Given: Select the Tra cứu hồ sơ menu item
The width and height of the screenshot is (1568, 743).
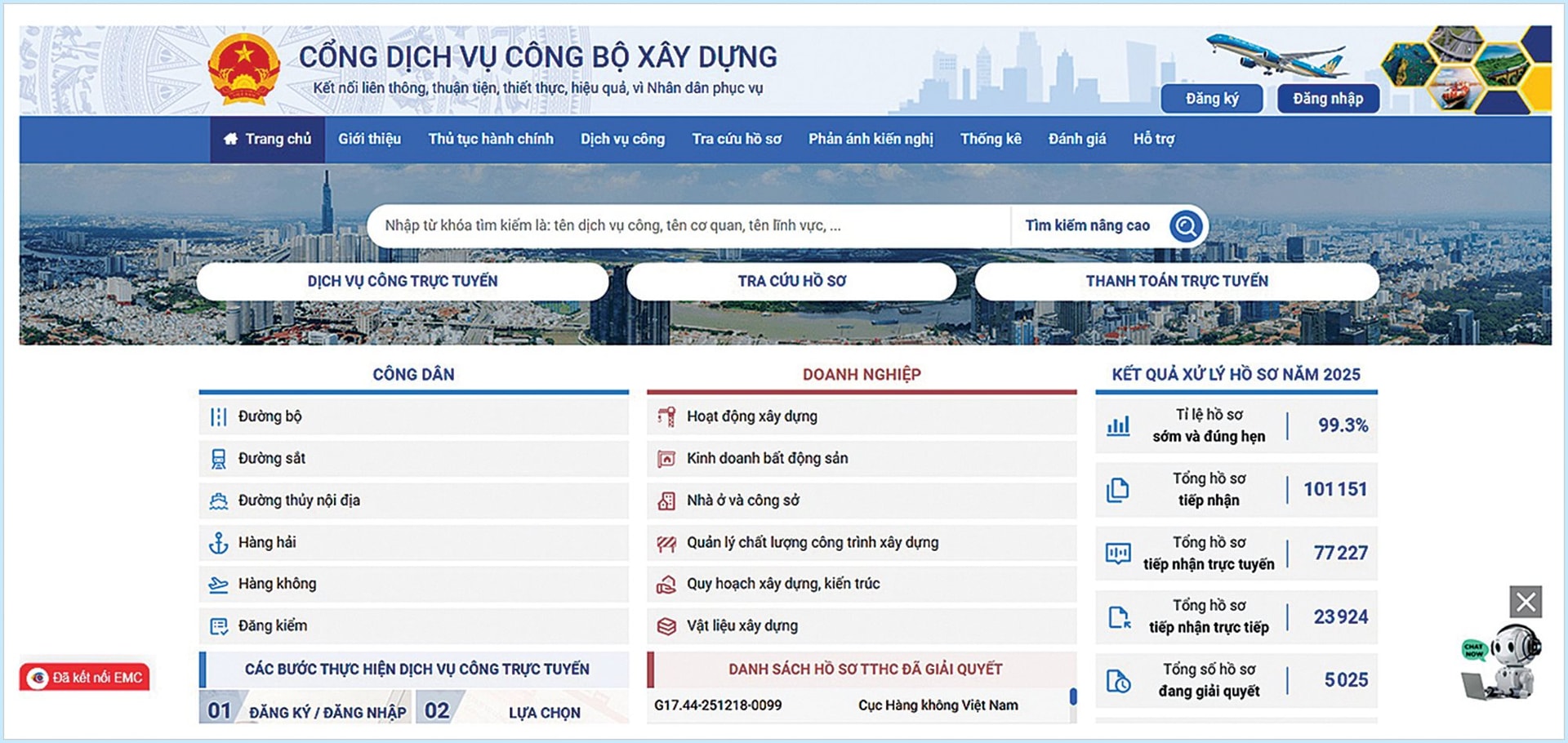Looking at the screenshot, I should (x=737, y=139).
